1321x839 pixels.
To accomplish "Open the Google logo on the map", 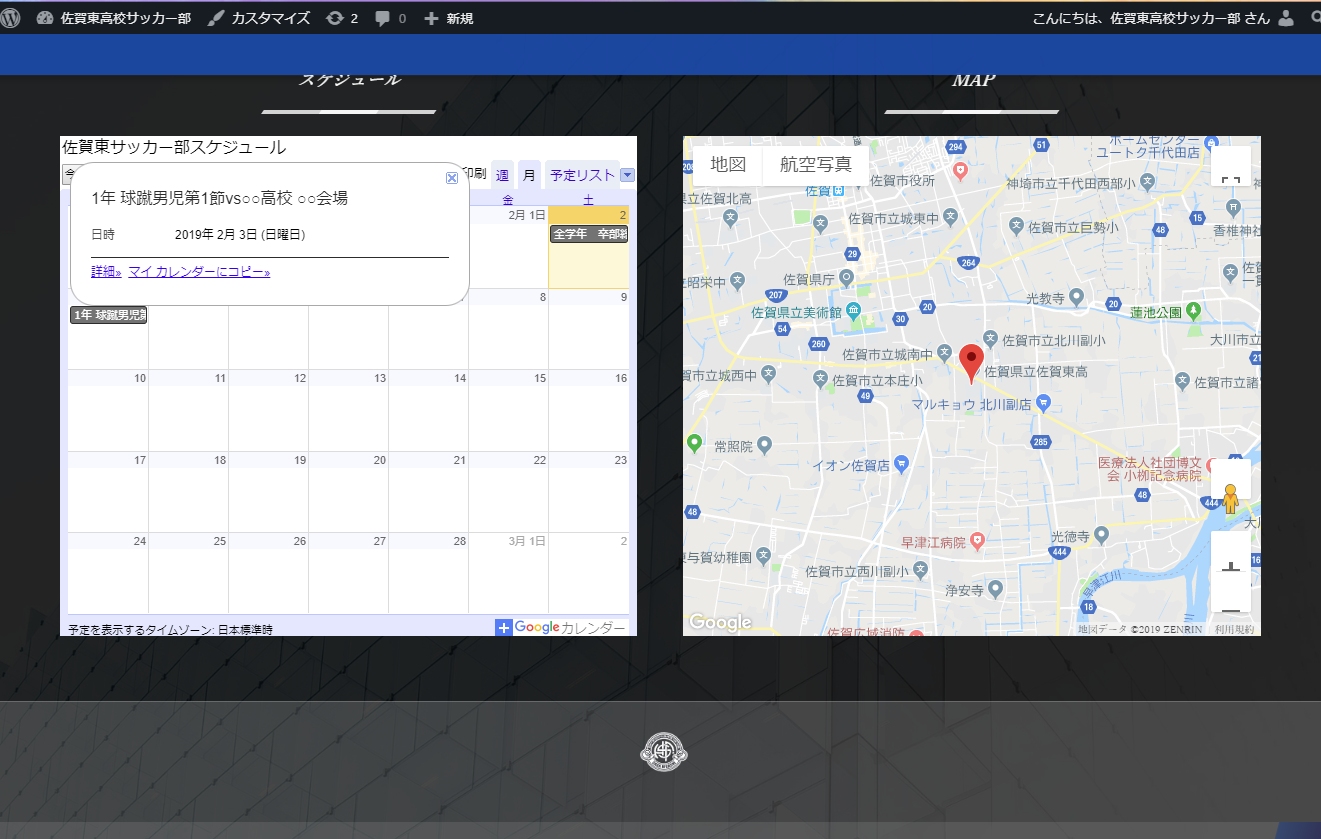I will [720, 623].
